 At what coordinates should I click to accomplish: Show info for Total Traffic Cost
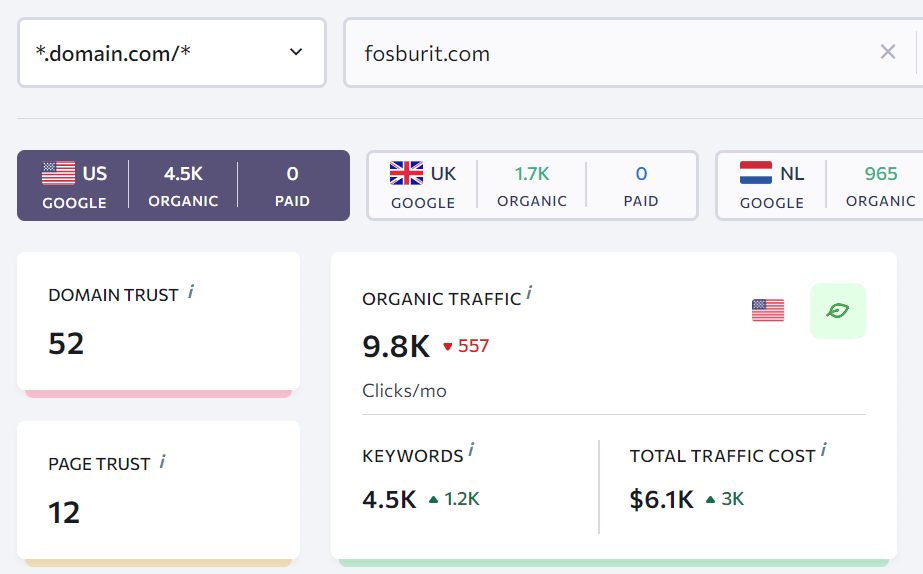[824, 450]
